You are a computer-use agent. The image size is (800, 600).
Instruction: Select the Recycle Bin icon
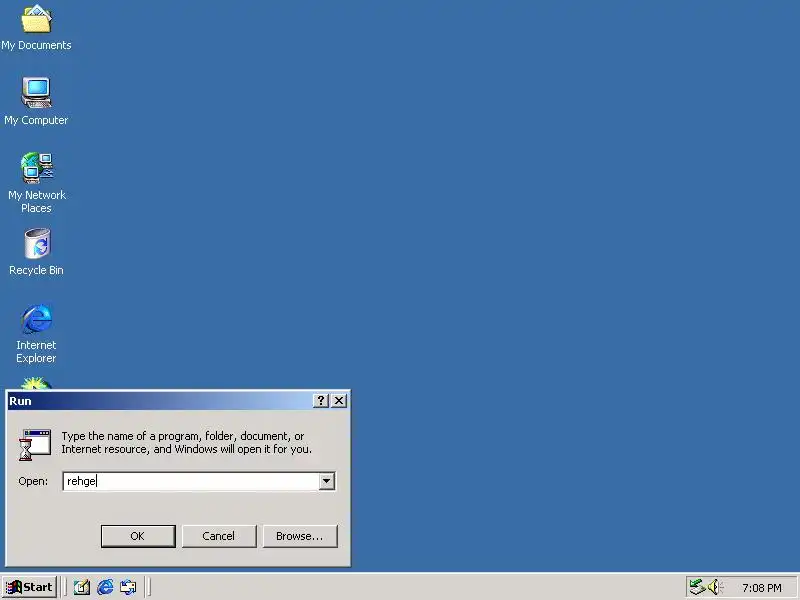pyautogui.click(x=36, y=252)
